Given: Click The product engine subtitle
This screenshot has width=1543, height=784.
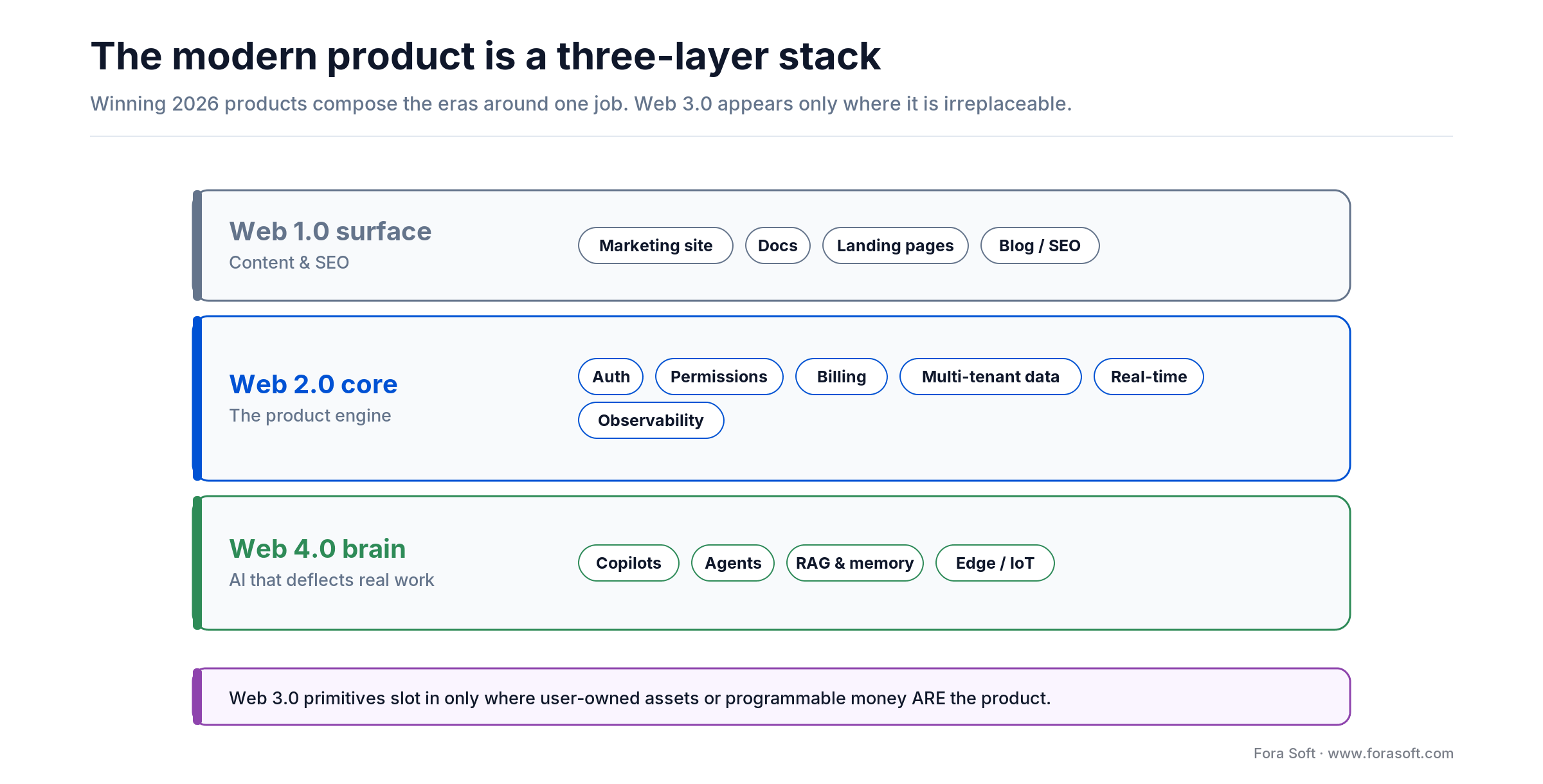Looking at the screenshot, I should [x=311, y=415].
